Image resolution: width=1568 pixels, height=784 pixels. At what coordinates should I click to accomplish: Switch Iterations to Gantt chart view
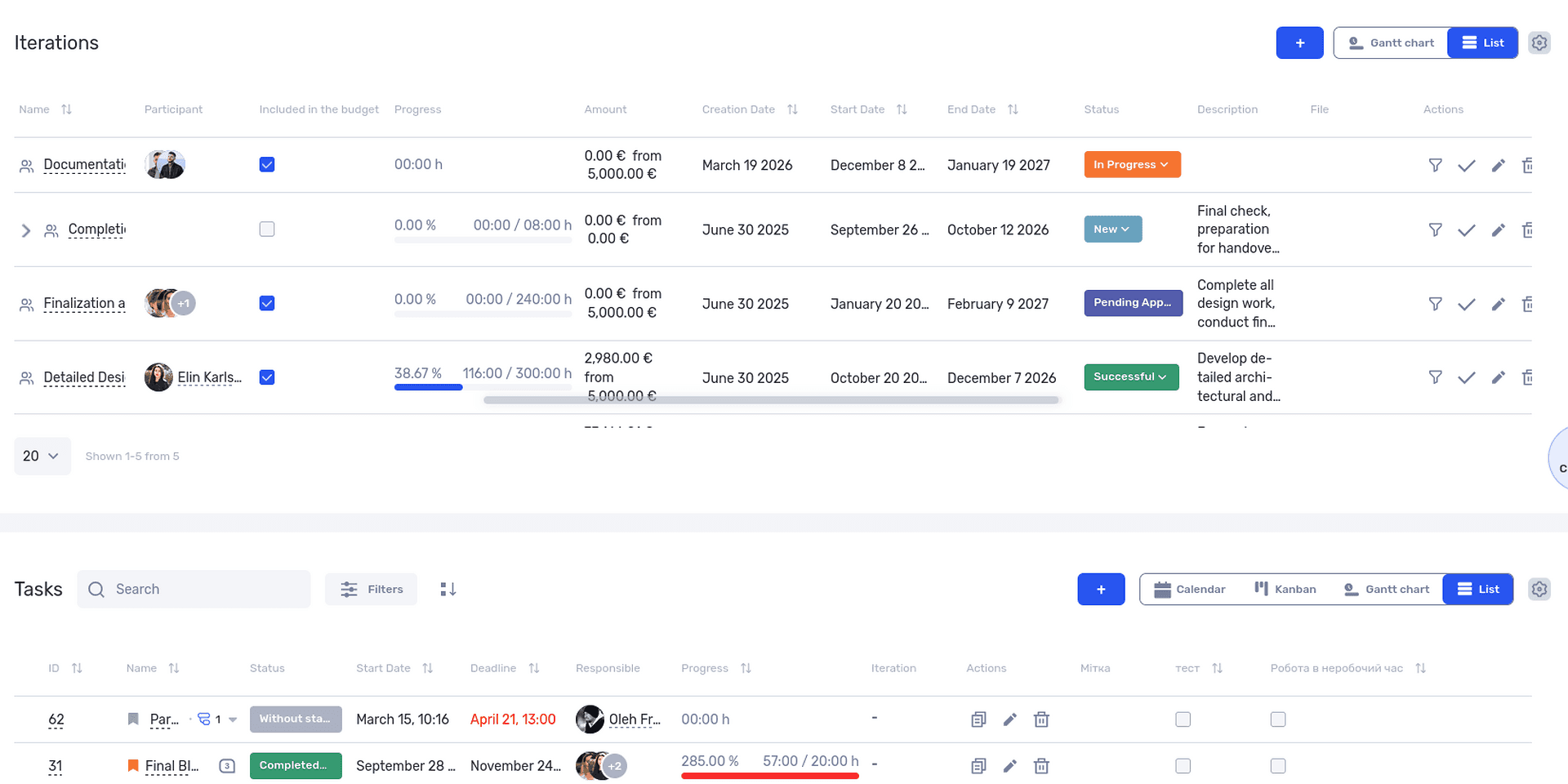[x=1391, y=42]
